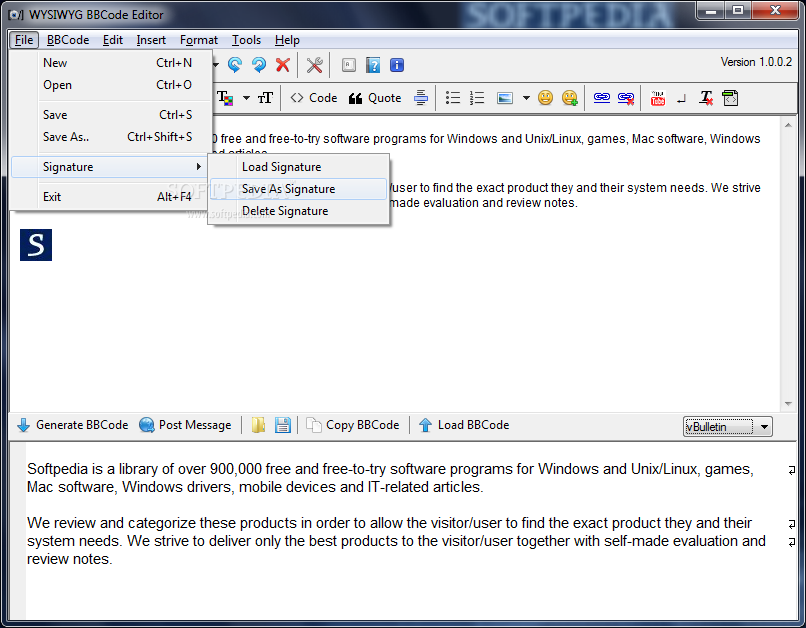
Task: Click the horizontal rule icon
Action: pyautogui.click(x=420, y=98)
